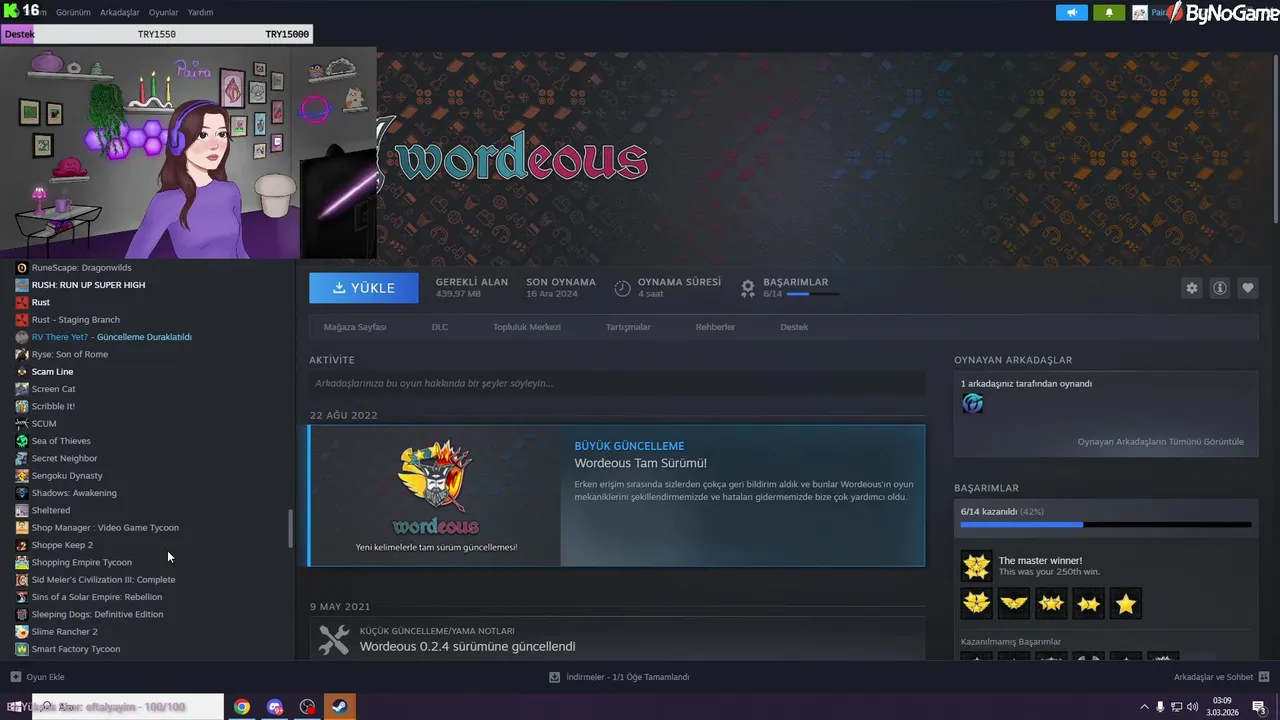Click the library list scrollbar
The height and width of the screenshot is (720, 1280).
pos(291,528)
